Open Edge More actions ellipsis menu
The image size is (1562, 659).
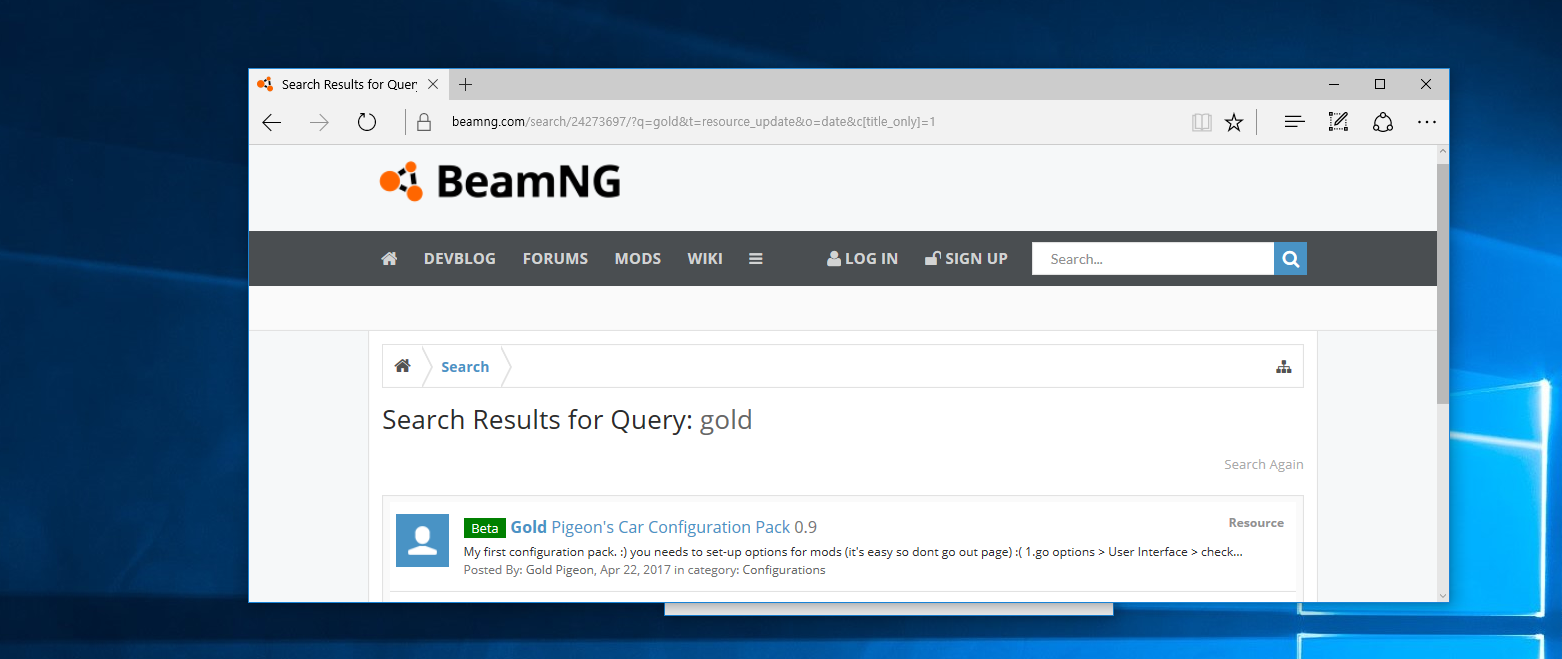coord(1427,122)
